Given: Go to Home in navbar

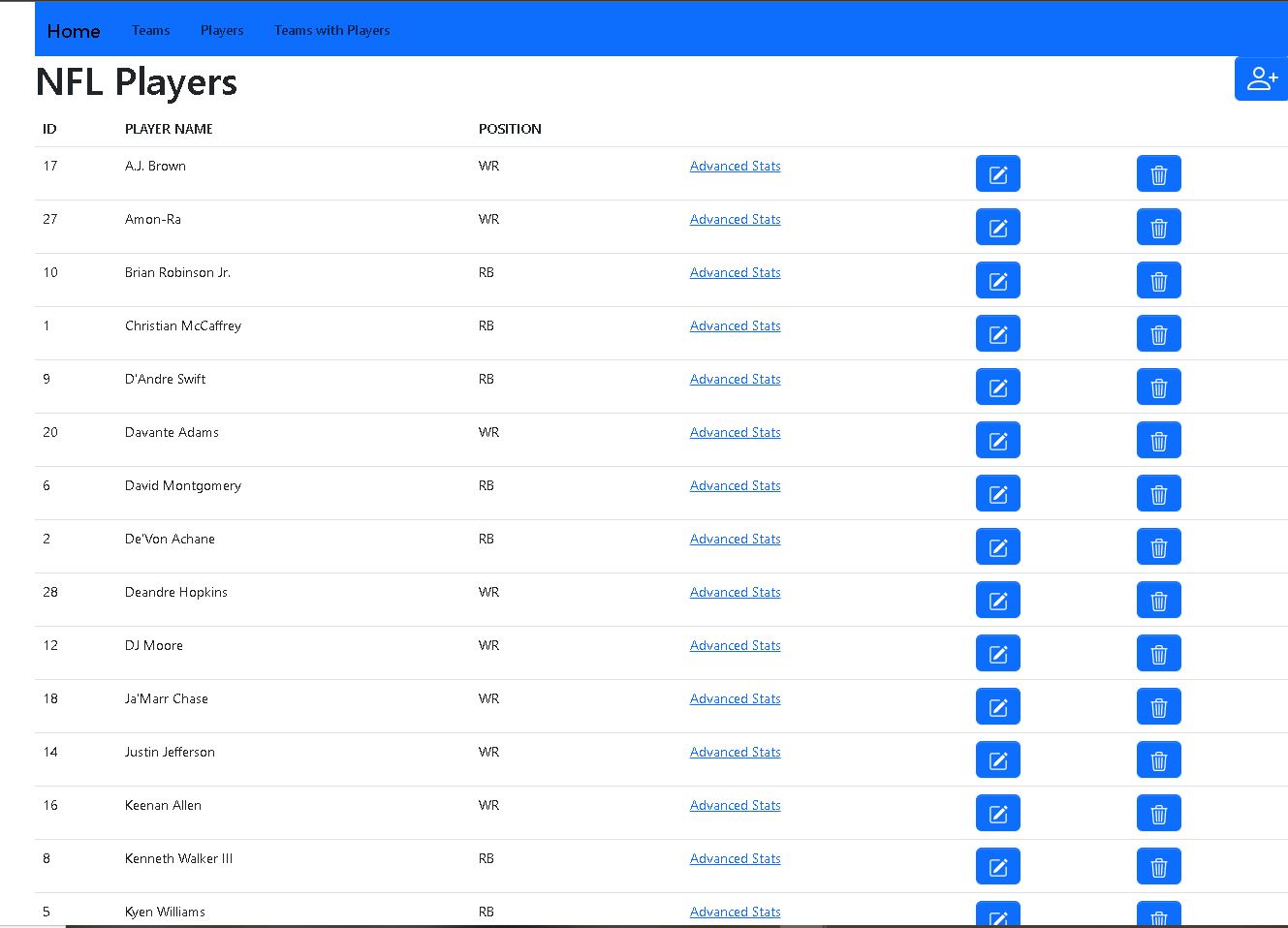Looking at the screenshot, I should pyautogui.click(x=74, y=31).
